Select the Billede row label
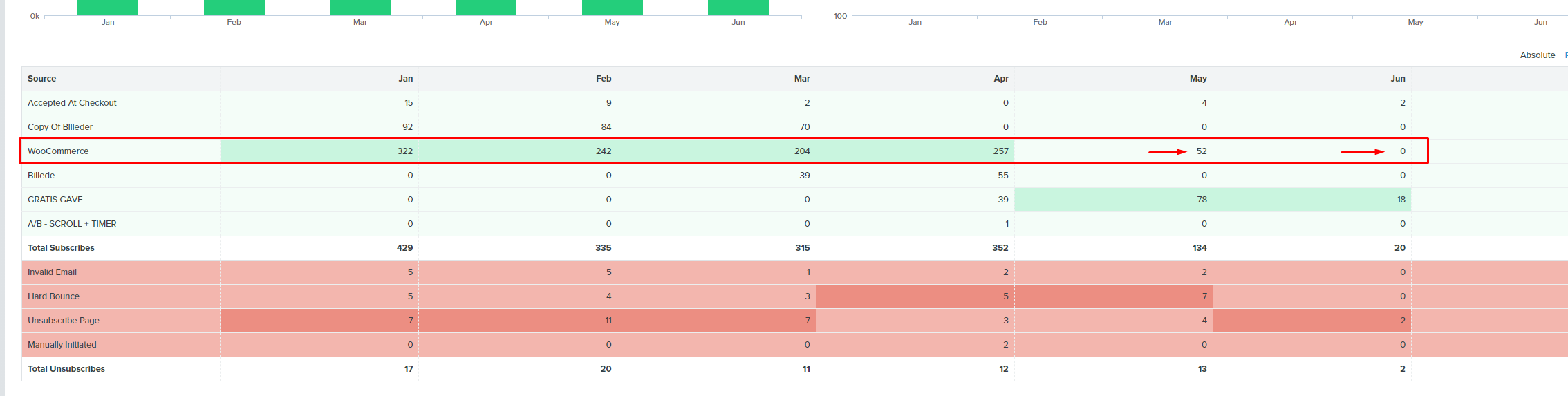 (41, 176)
